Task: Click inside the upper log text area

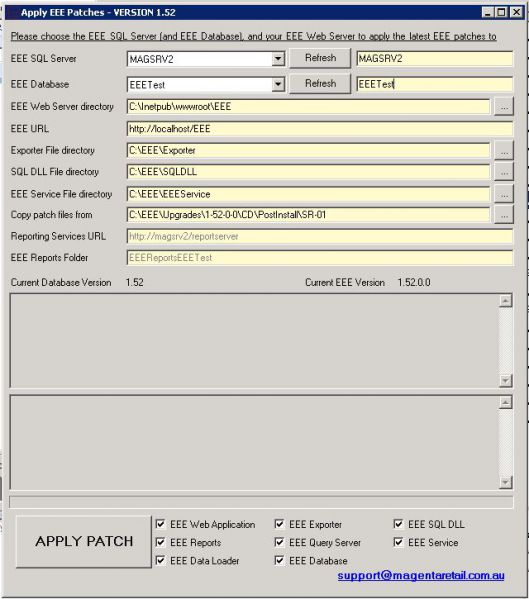Action: 254,341
